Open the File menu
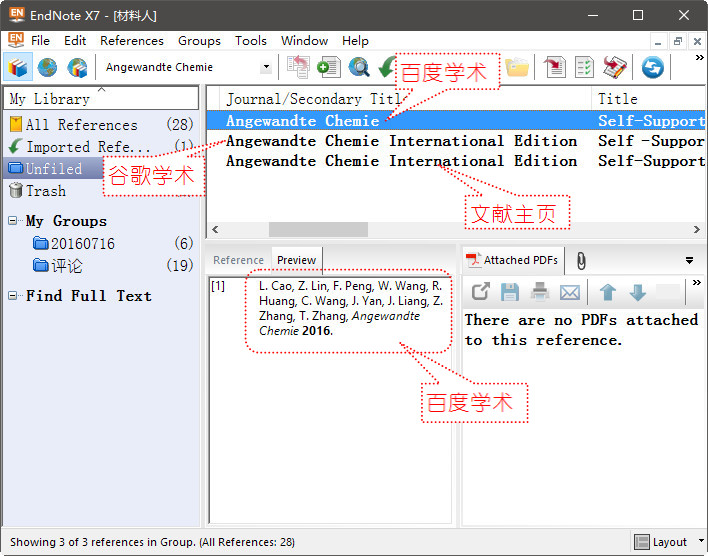Screen dimensions: 708x556 (40, 41)
